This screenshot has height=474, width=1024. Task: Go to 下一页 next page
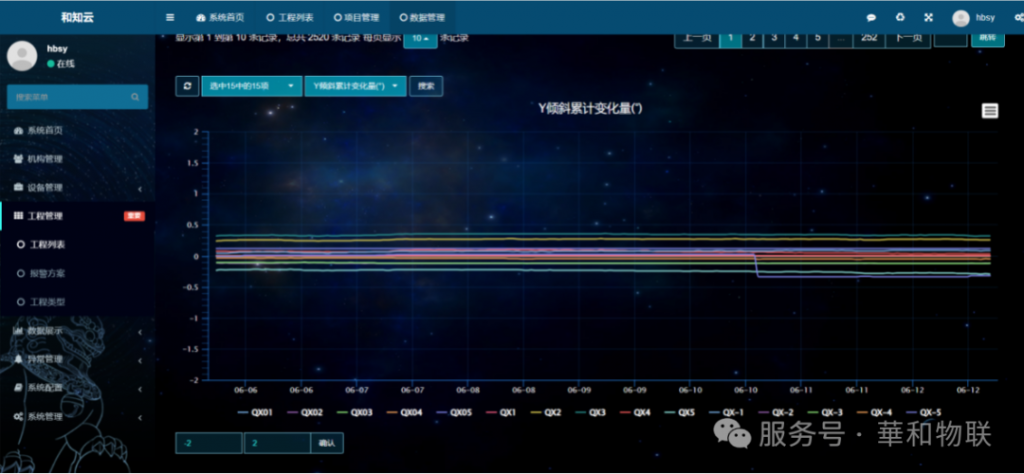[908, 38]
